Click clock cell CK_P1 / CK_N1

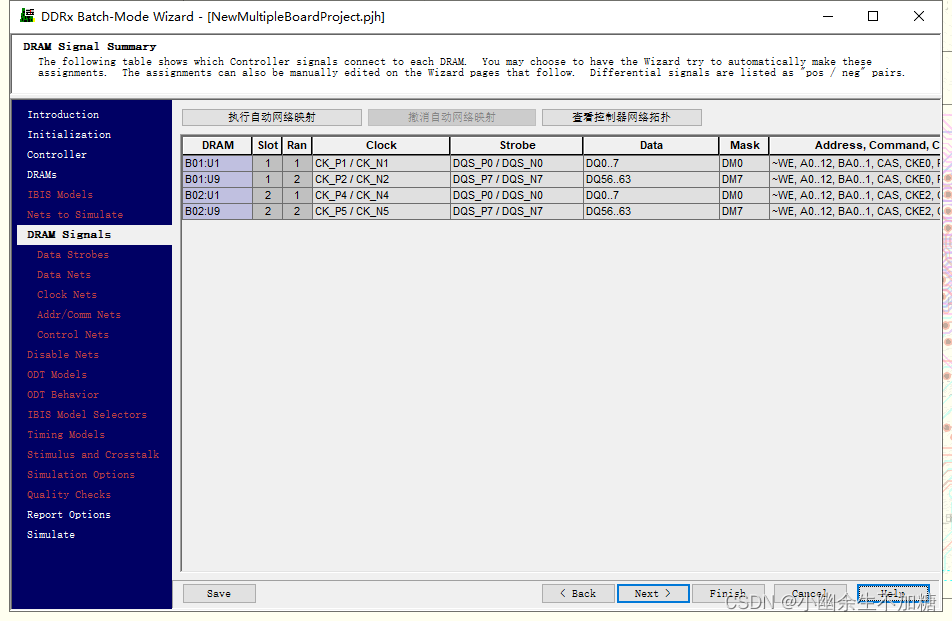381,163
